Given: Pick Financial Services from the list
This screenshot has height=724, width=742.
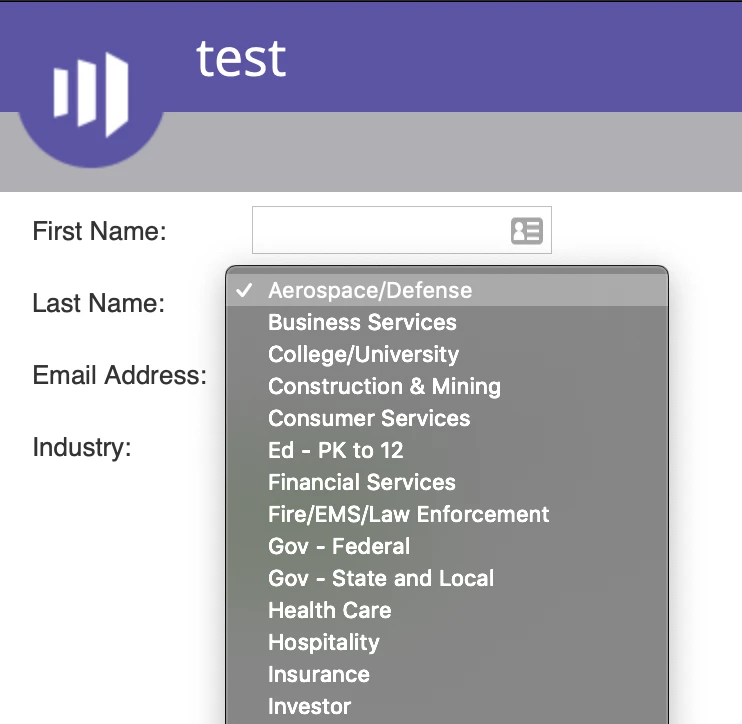Looking at the screenshot, I should click(x=362, y=483).
